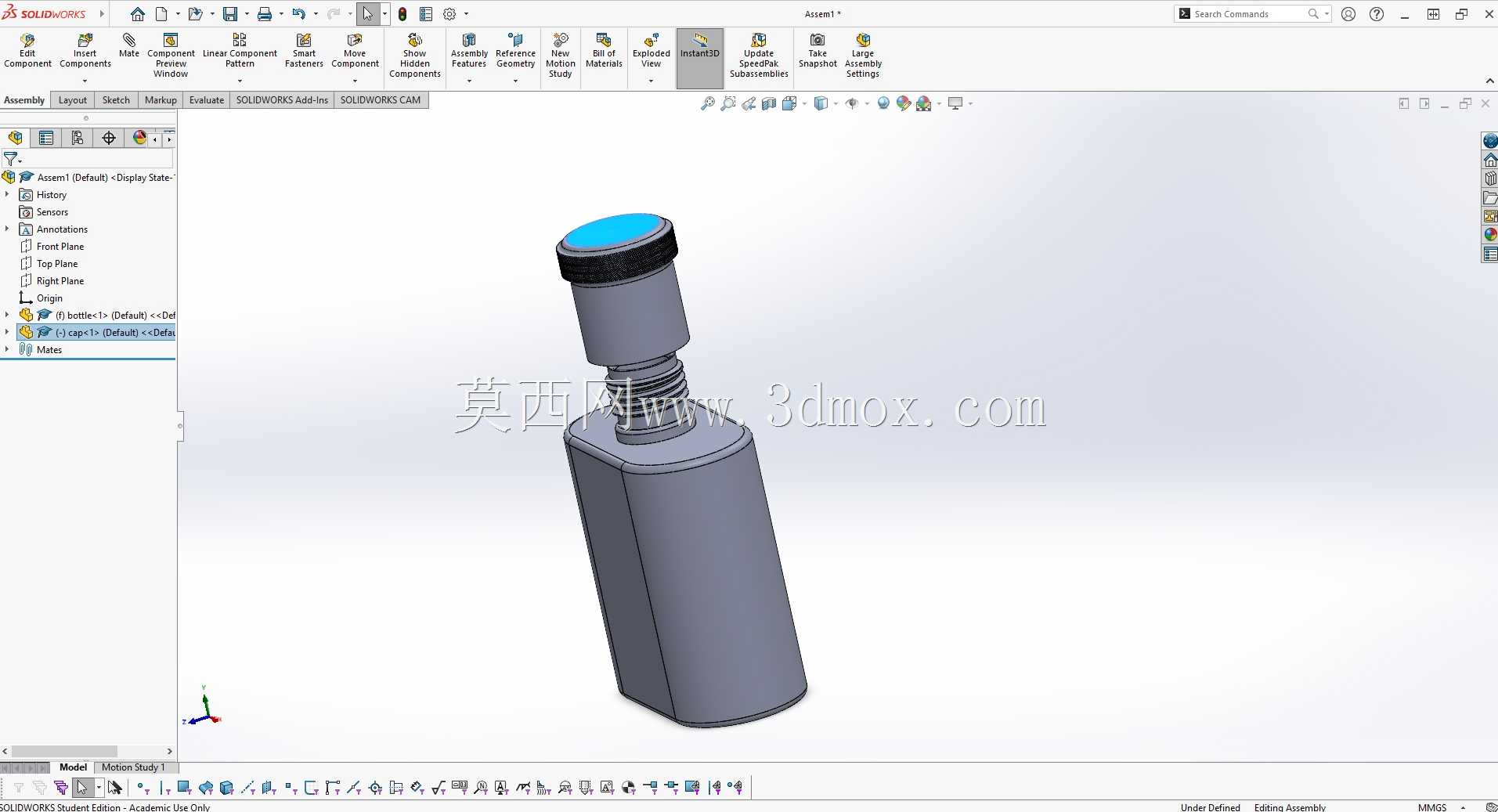Open SOLIDWORKS CAM tab
Image resolution: width=1498 pixels, height=812 pixels.
coord(381,100)
